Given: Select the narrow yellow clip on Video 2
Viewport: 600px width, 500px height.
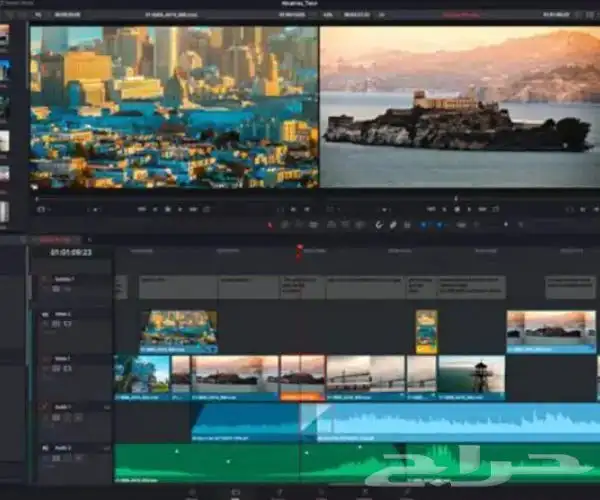Looking at the screenshot, I should tap(426, 332).
